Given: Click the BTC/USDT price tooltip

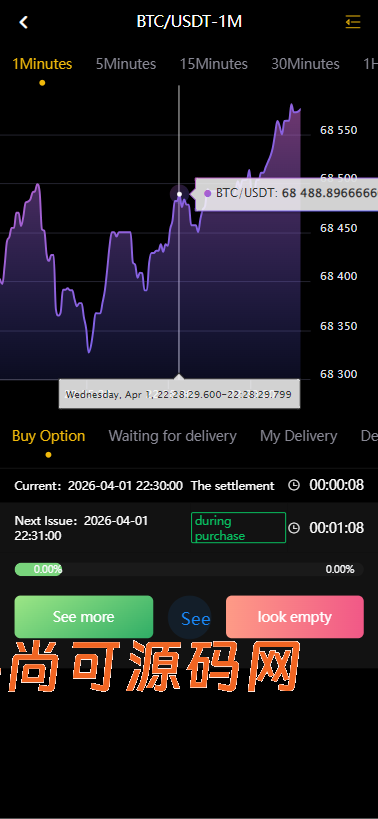Looking at the screenshot, I should tap(287, 193).
